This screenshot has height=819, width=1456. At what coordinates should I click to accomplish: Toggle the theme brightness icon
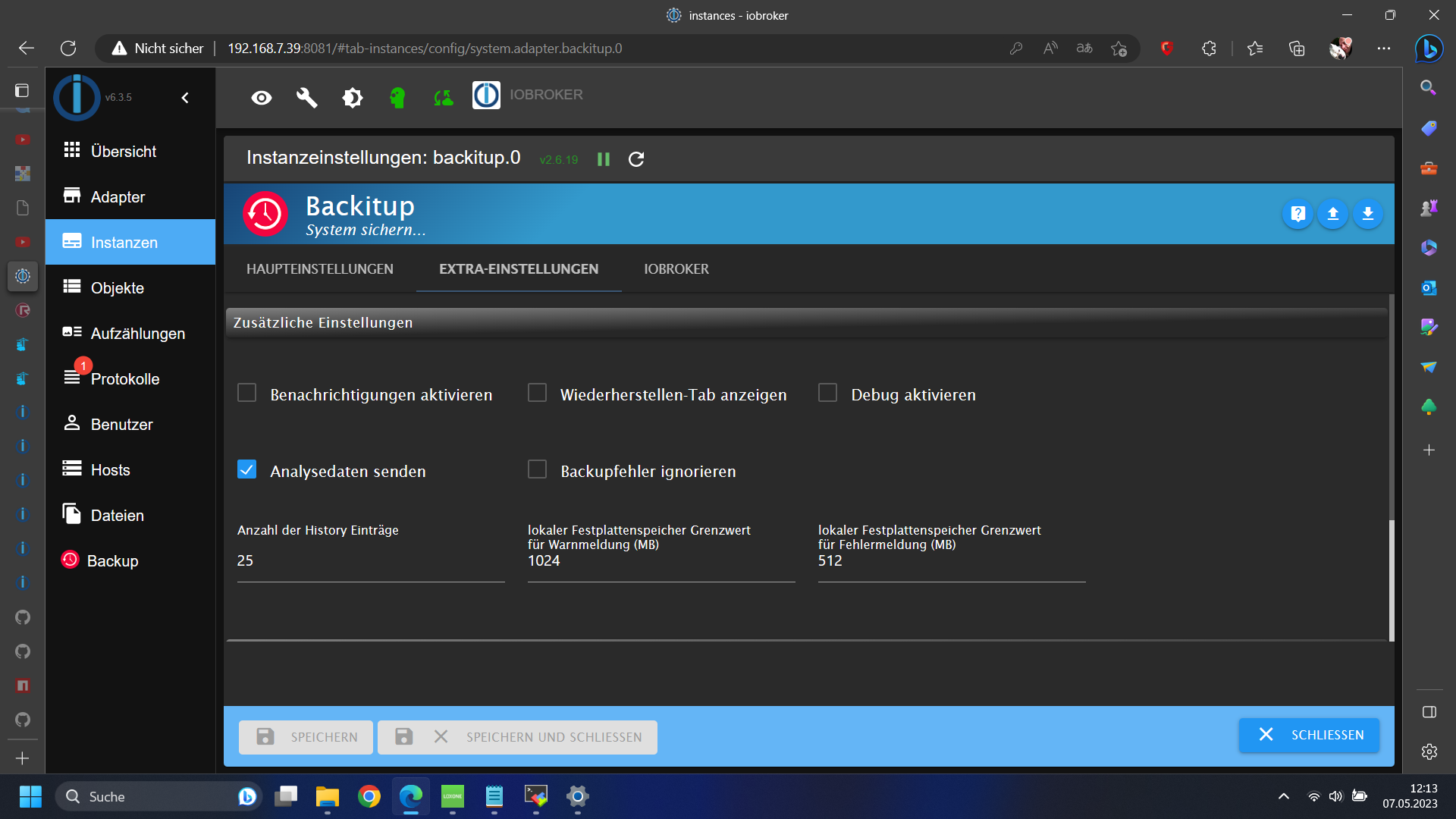click(352, 98)
